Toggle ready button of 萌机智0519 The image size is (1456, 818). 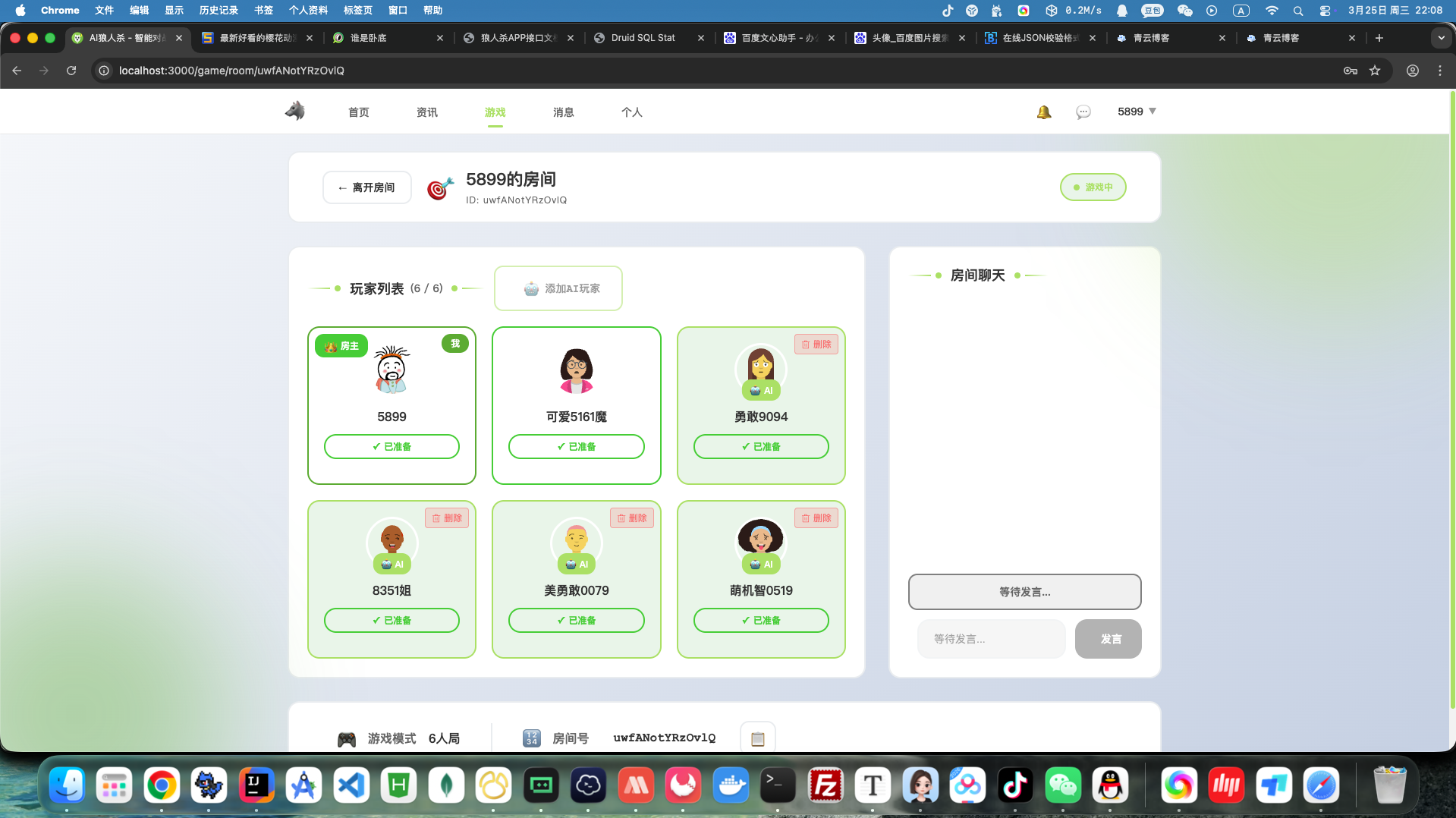tap(761, 621)
